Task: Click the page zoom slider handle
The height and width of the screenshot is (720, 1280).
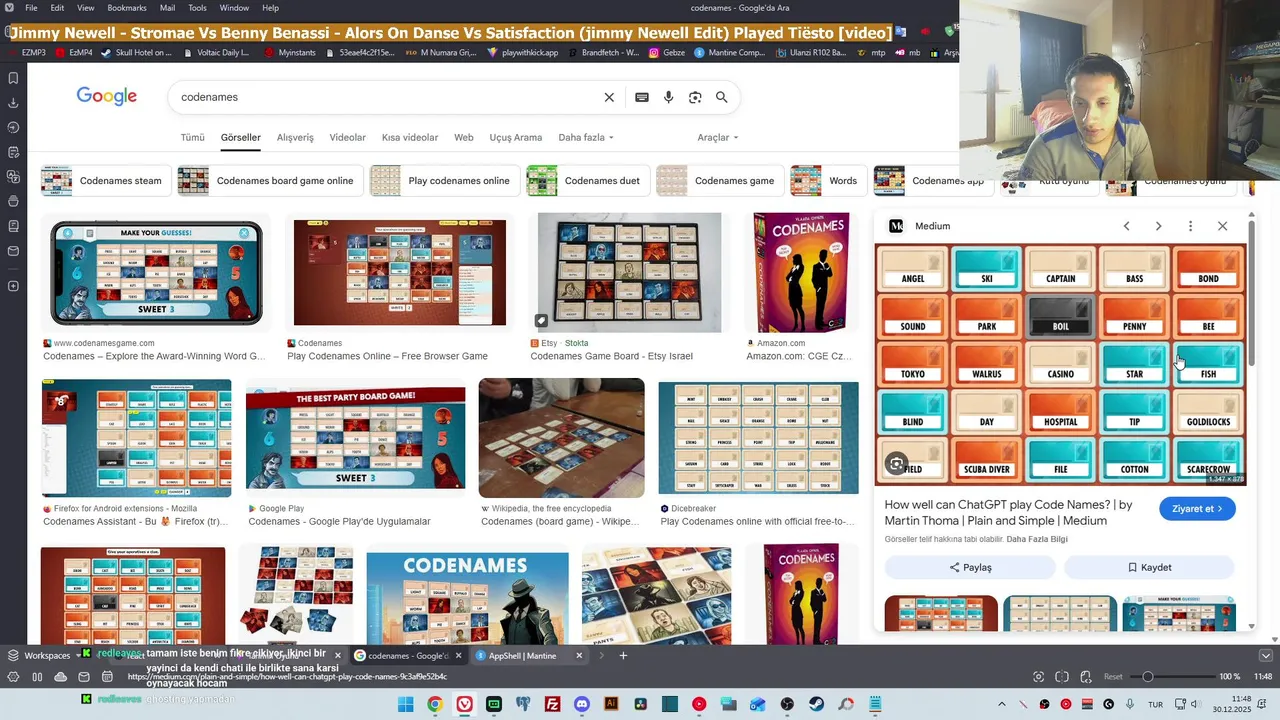Action: 1148,677
